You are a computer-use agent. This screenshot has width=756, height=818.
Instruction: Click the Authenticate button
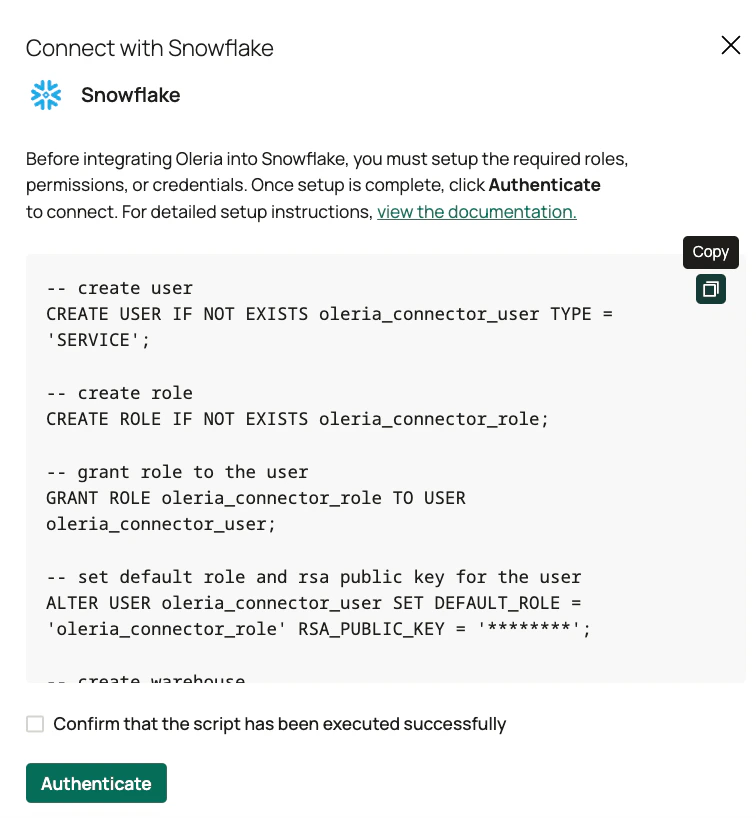tap(97, 783)
